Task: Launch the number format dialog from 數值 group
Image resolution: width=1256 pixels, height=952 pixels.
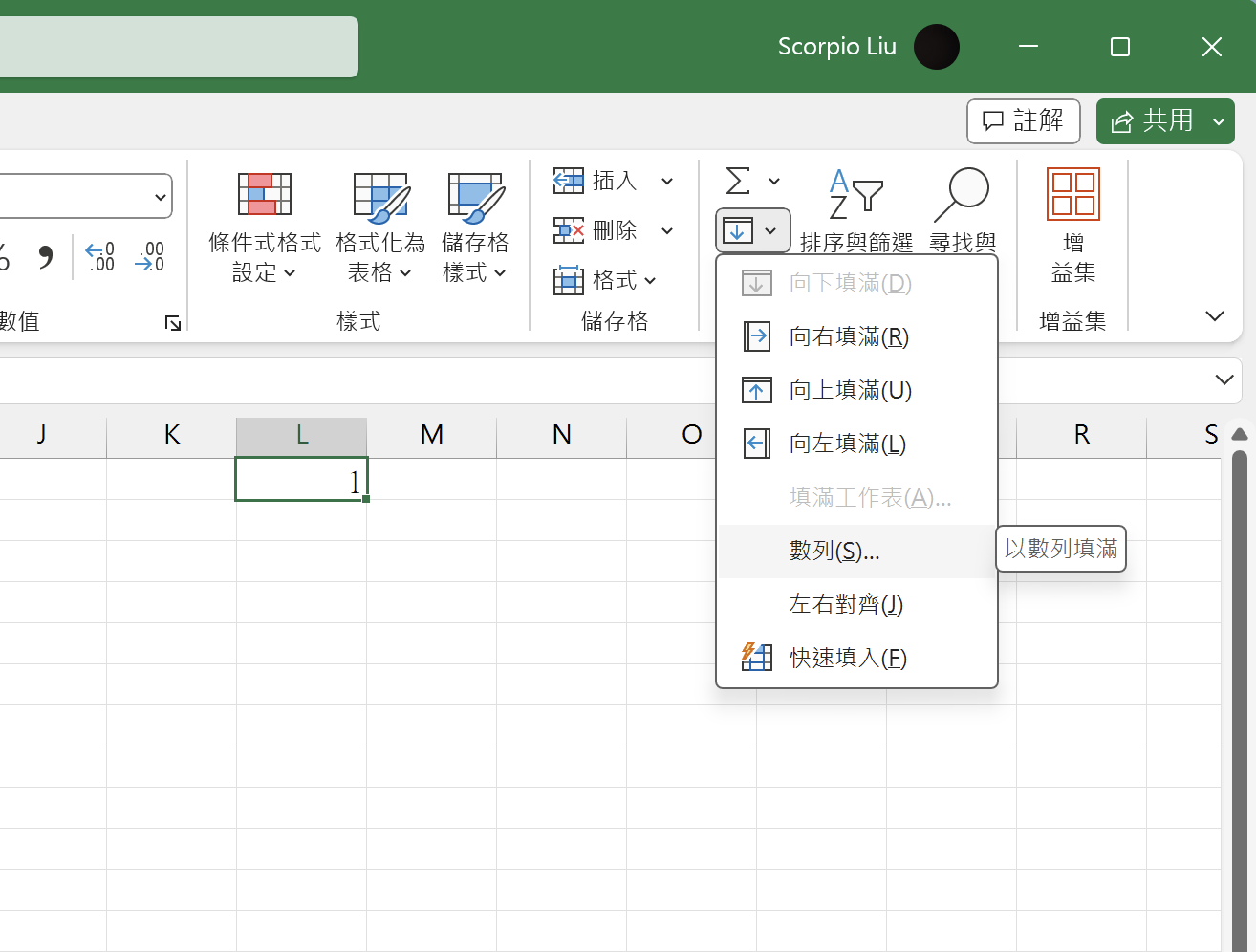Action: (172, 323)
